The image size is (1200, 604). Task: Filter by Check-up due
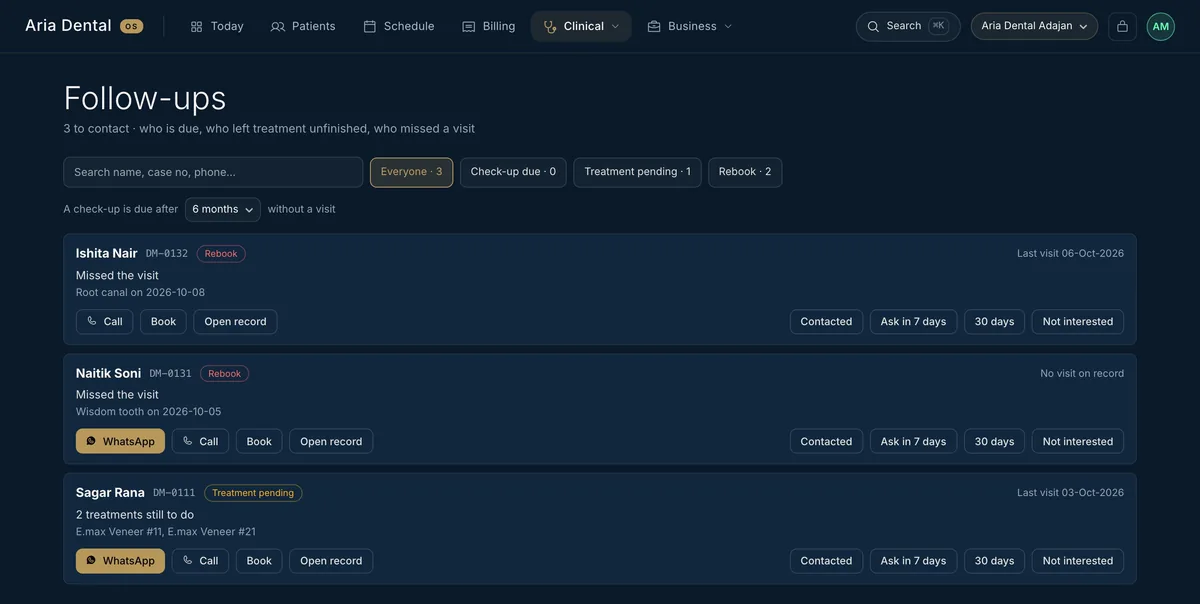(513, 172)
